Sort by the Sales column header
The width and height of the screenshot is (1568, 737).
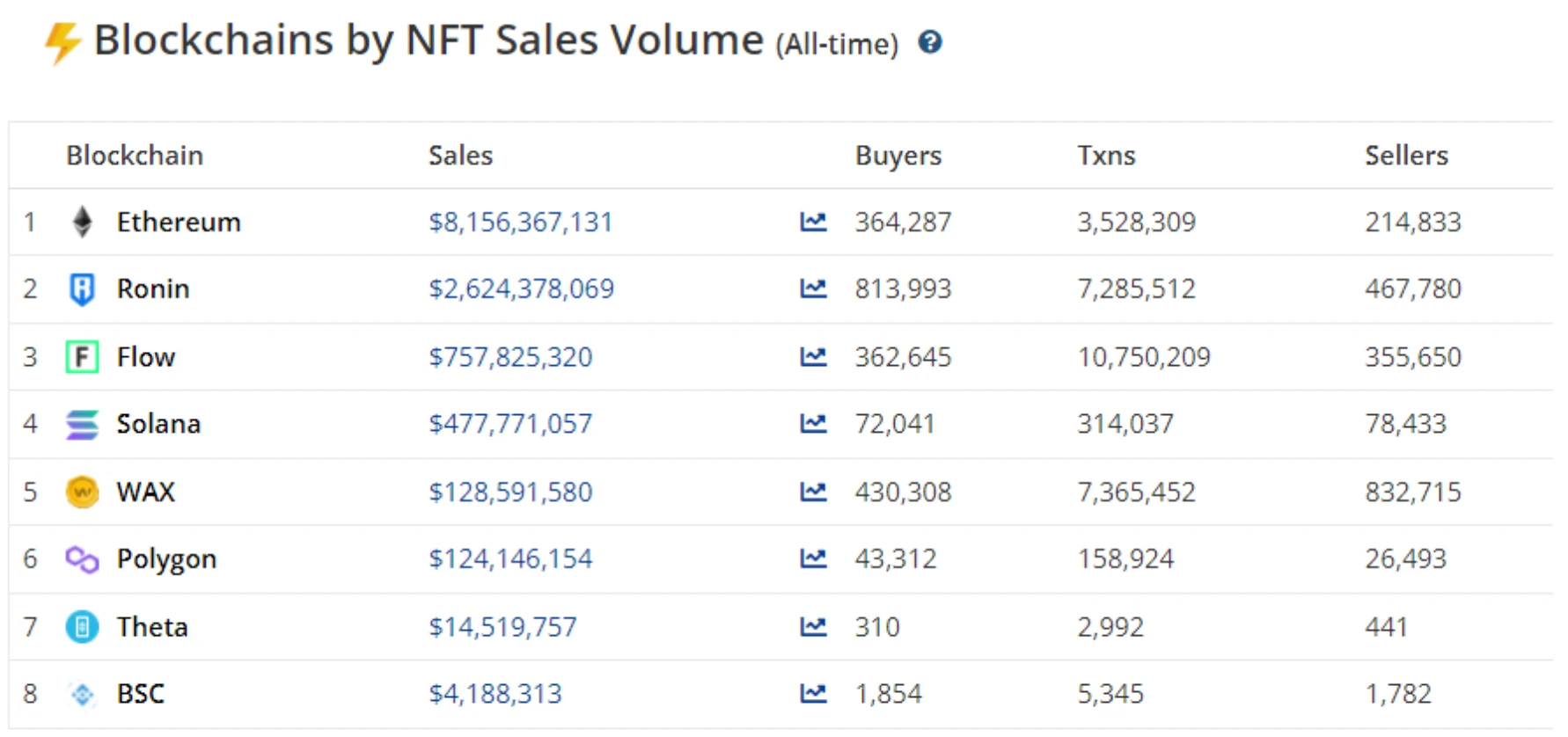[x=460, y=155]
